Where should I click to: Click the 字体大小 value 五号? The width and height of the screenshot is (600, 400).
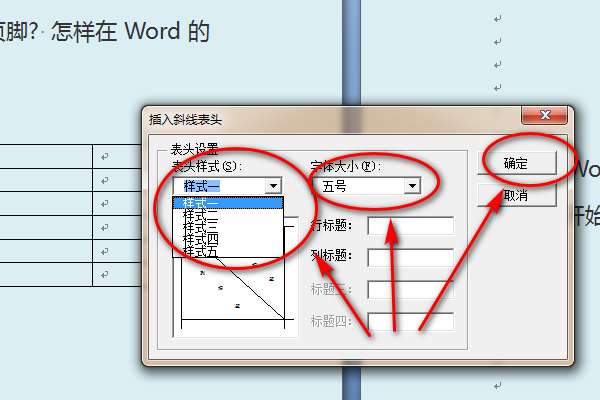(x=334, y=186)
